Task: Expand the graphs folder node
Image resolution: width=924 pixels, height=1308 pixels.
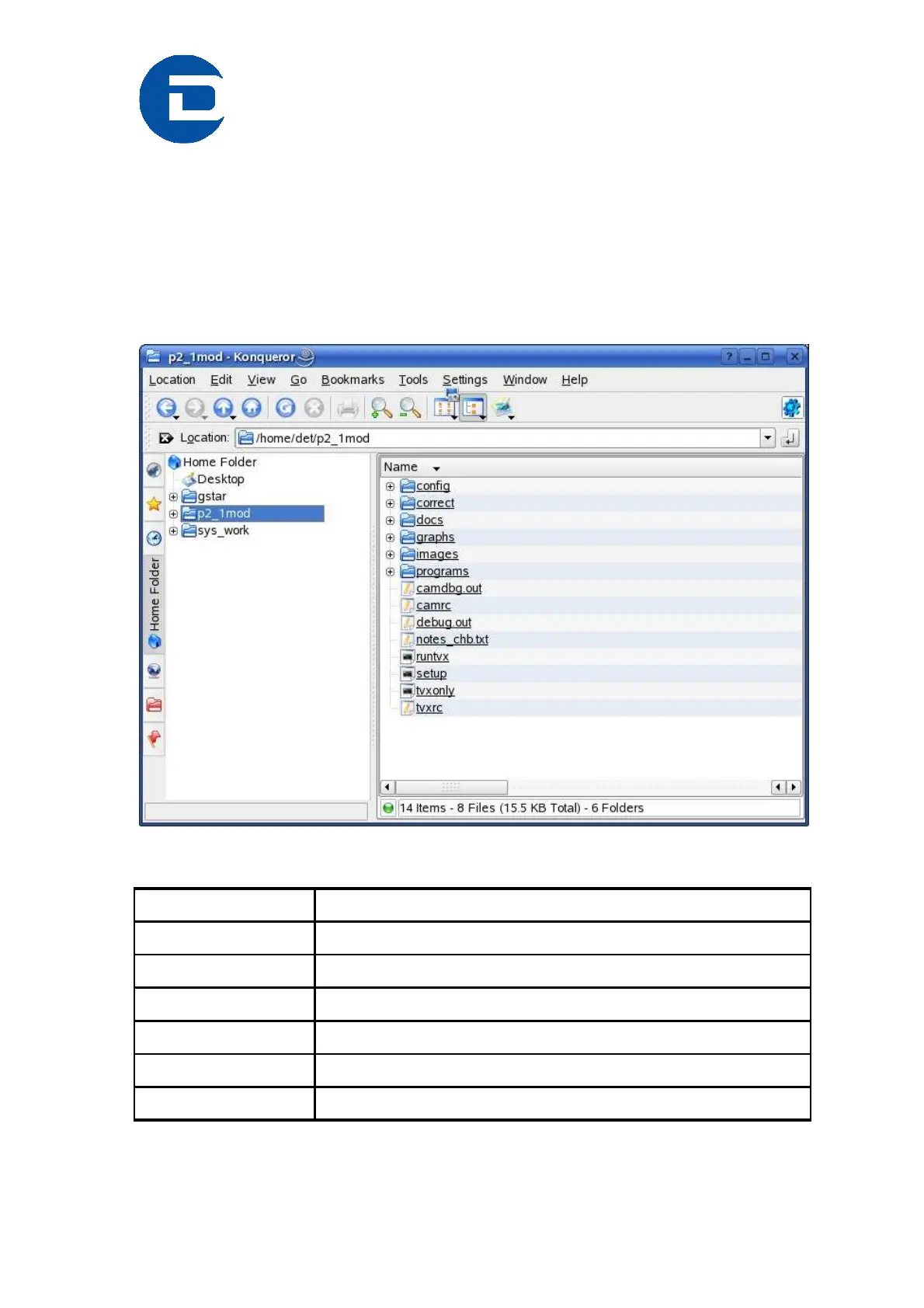Action: pyautogui.click(x=391, y=537)
